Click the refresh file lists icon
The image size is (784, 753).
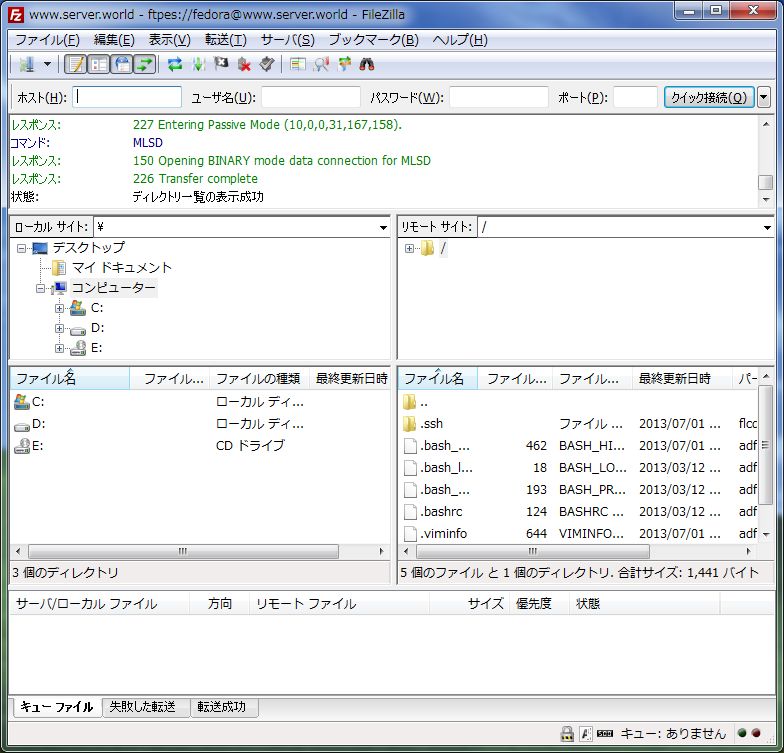point(174,64)
